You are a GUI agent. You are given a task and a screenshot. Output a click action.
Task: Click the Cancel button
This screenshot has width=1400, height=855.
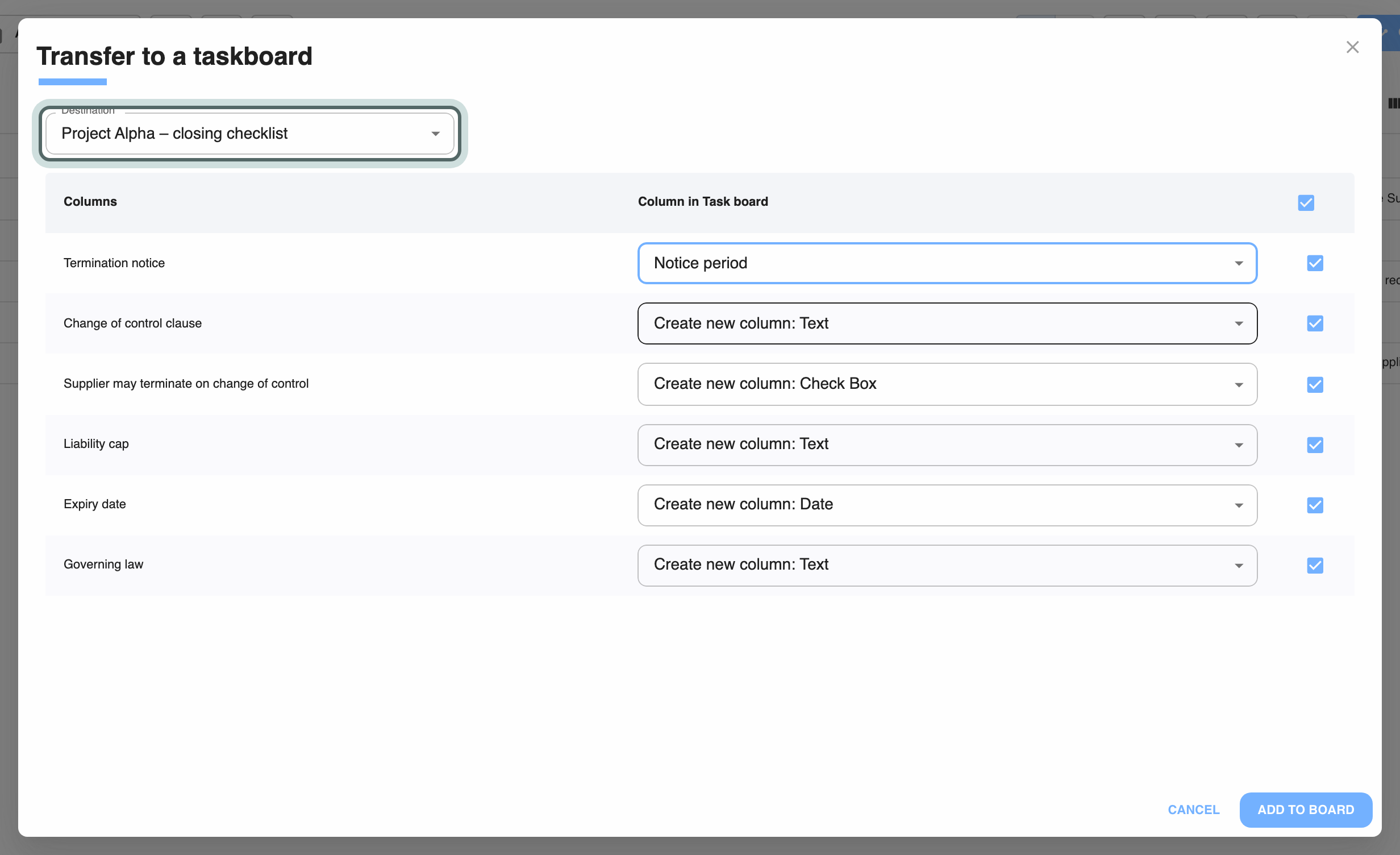pos(1193,810)
